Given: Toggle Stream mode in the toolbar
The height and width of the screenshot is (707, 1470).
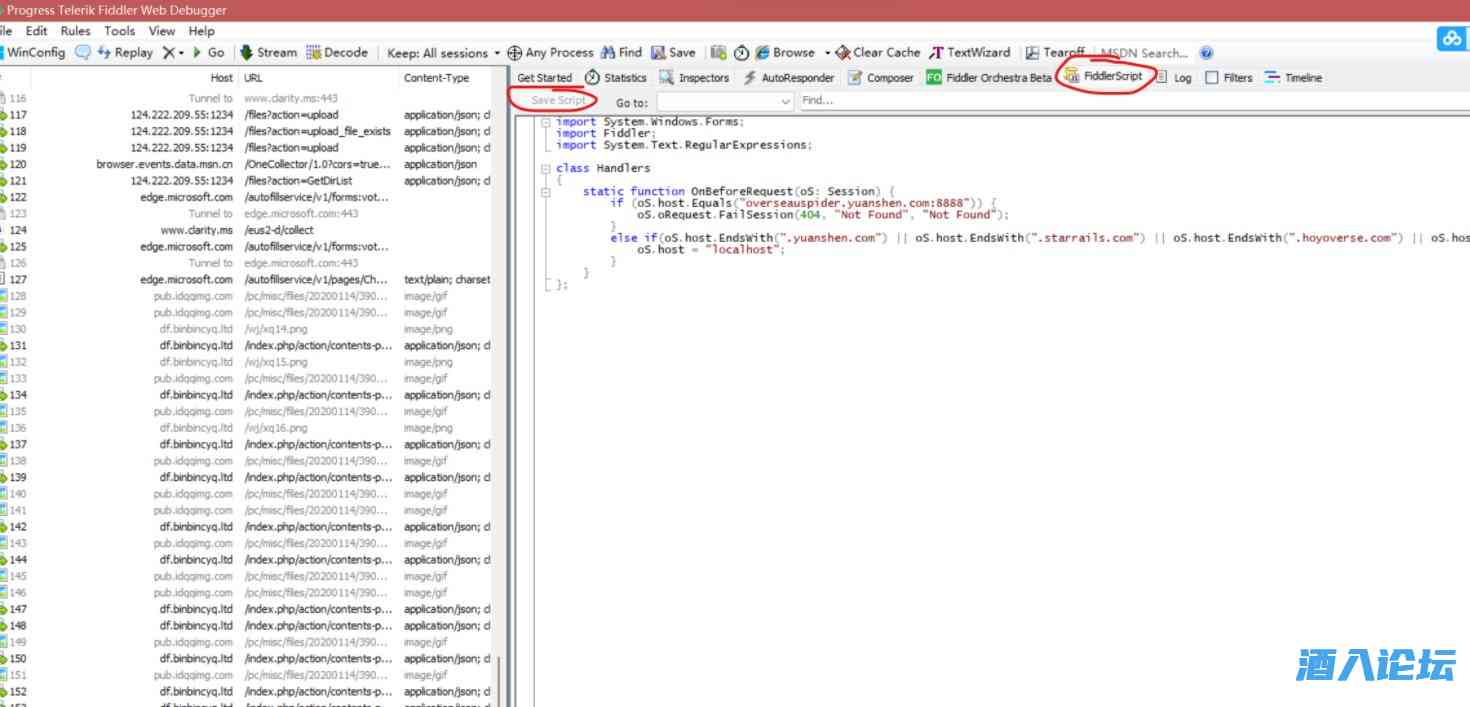Looking at the screenshot, I should coord(268,53).
